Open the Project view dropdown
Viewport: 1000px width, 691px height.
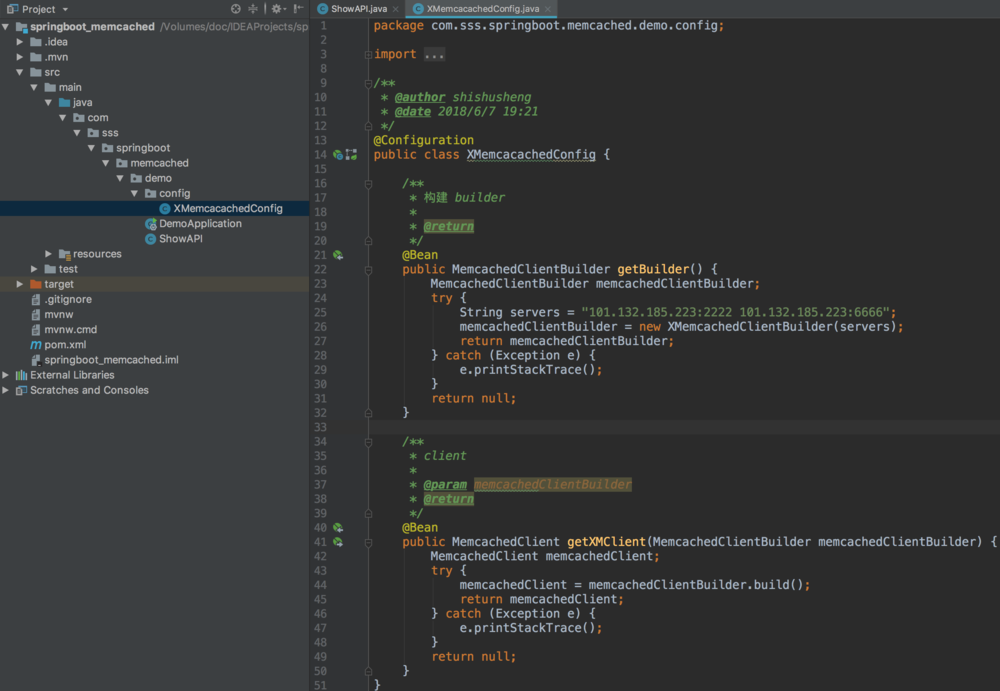coord(65,9)
